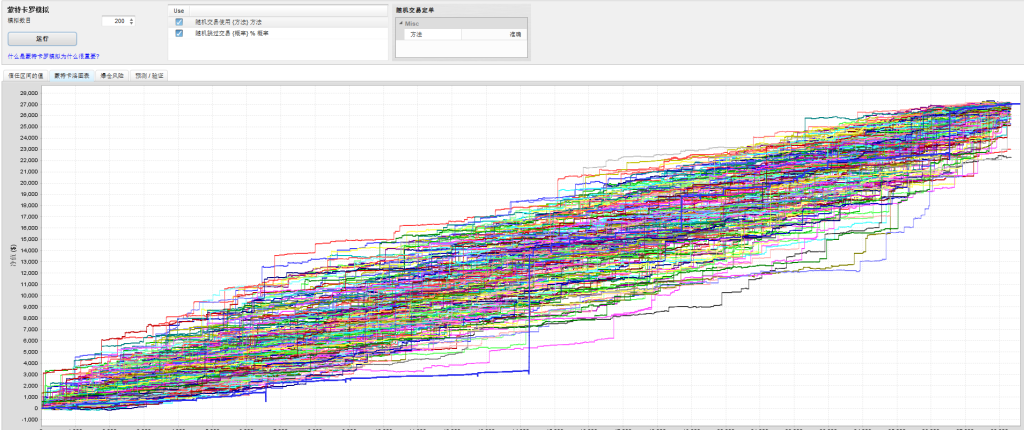The height and width of the screenshot is (430, 1024).
Task: Open the 爆仓风险 tab
Action: click(x=113, y=75)
